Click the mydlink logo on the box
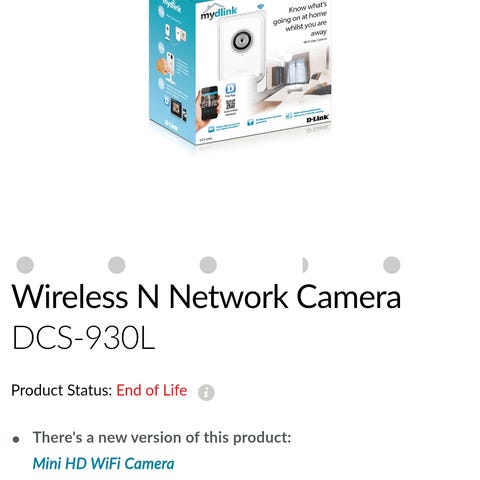 219,12
